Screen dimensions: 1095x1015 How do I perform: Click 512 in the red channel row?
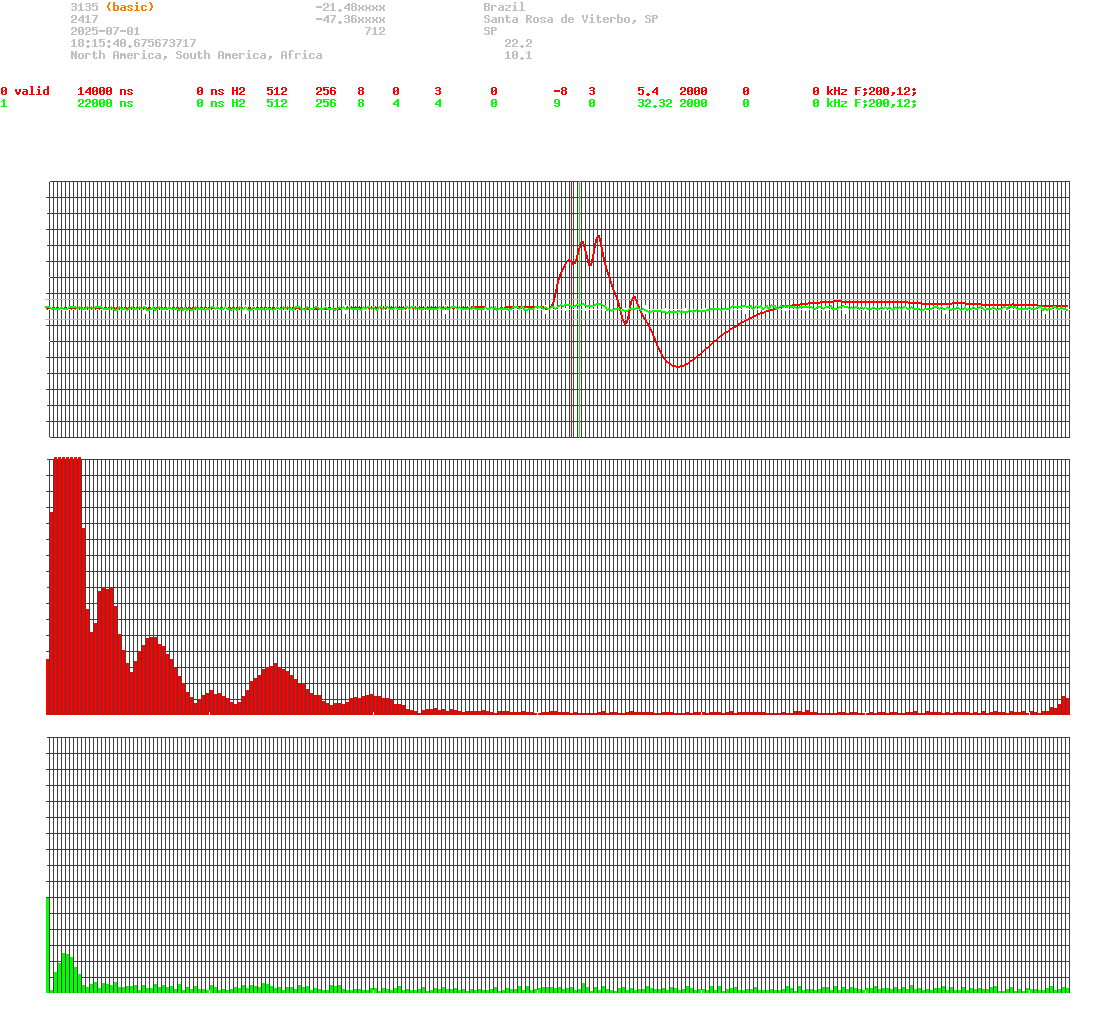point(277,92)
